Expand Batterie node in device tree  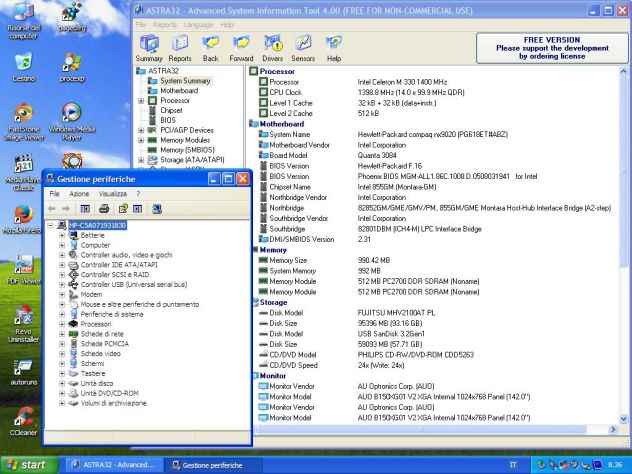(x=62, y=235)
